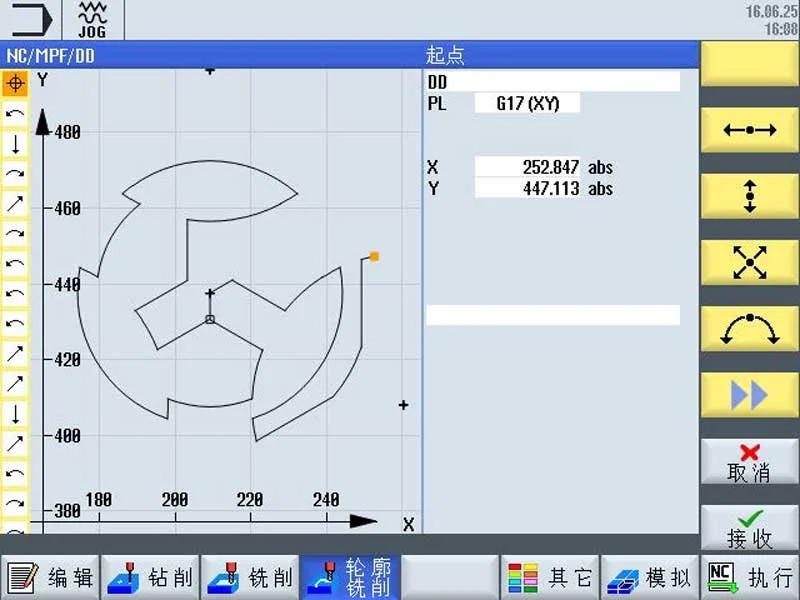Click the auto-fit four-way arrows softkey
800x600 pixels.
[749, 262]
